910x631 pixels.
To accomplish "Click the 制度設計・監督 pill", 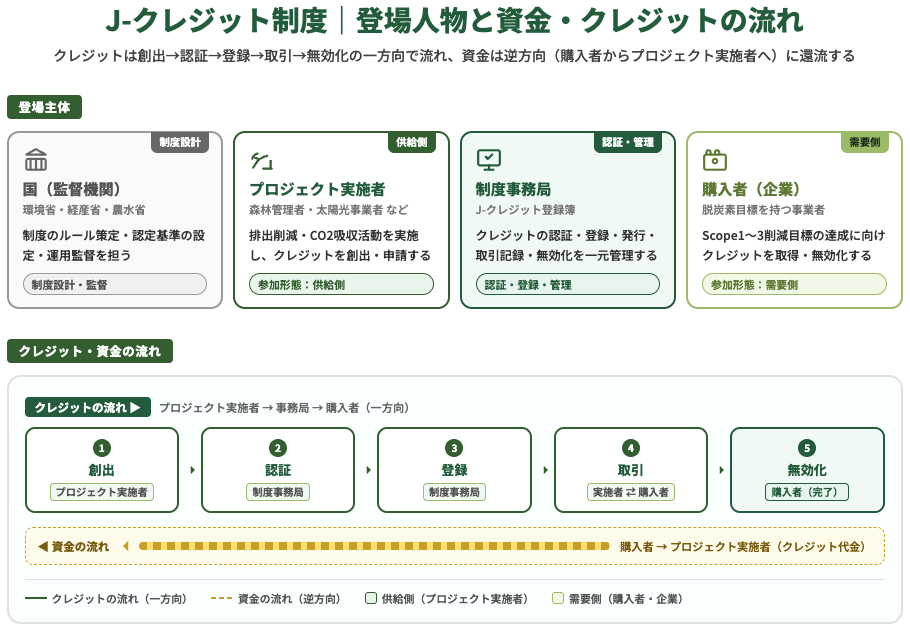I will click(115, 284).
